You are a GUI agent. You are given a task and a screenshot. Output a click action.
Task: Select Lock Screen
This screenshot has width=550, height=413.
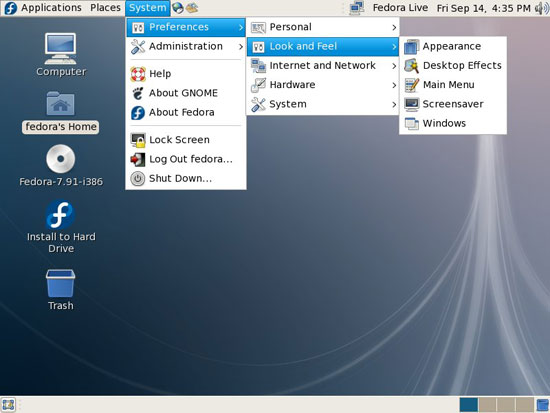point(186,140)
